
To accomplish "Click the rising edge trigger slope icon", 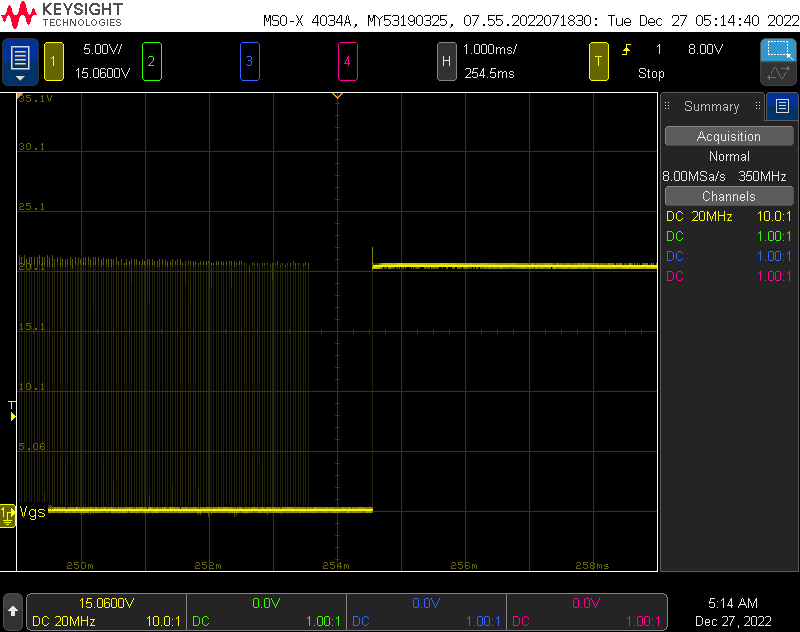I will pos(627,49).
